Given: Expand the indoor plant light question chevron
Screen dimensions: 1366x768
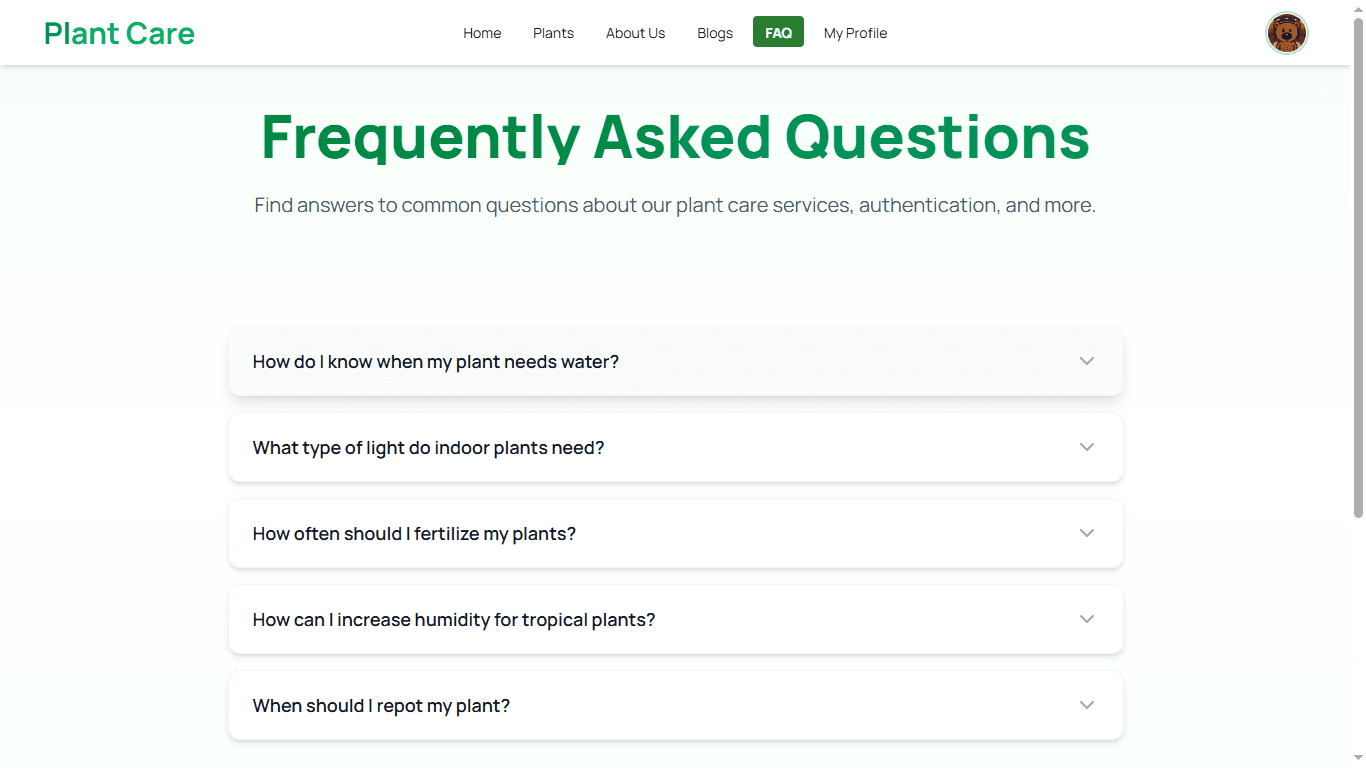Looking at the screenshot, I should click(1087, 447).
